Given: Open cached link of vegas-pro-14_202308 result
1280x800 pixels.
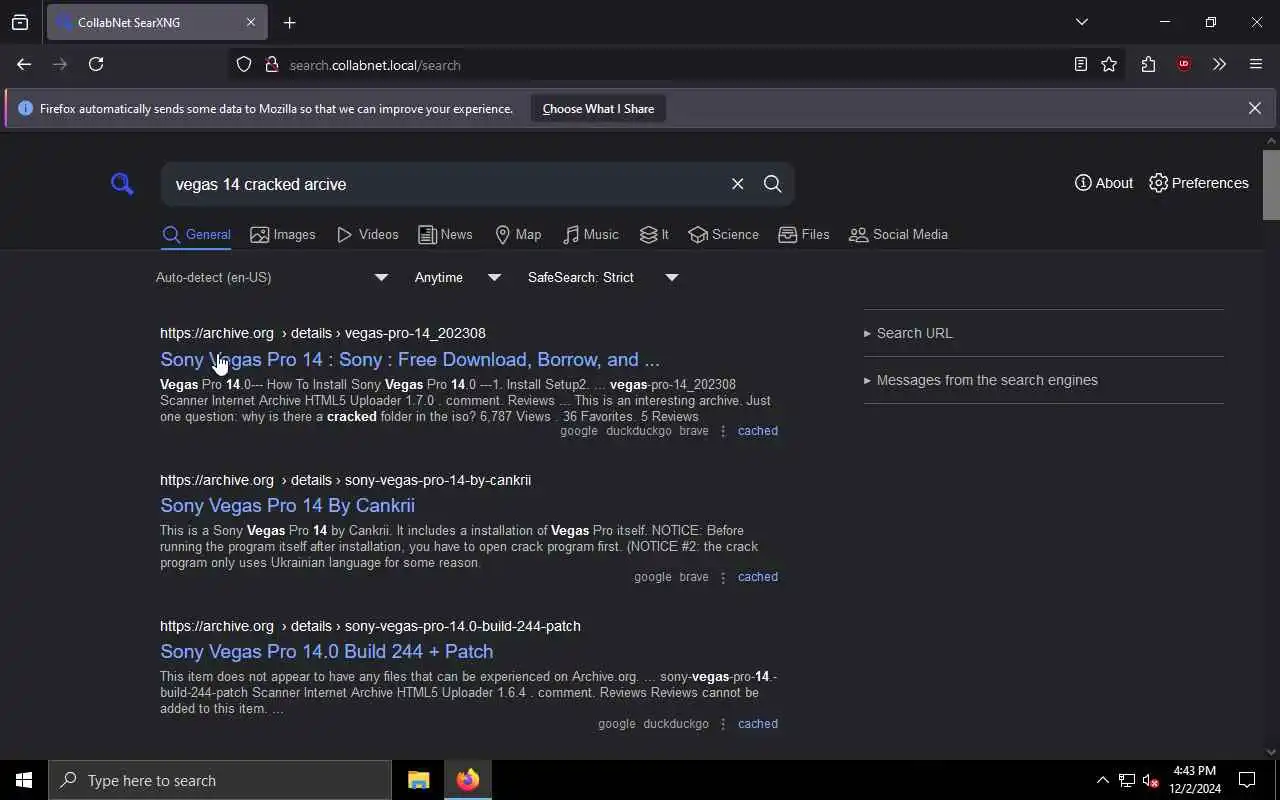Looking at the screenshot, I should coord(757,431).
